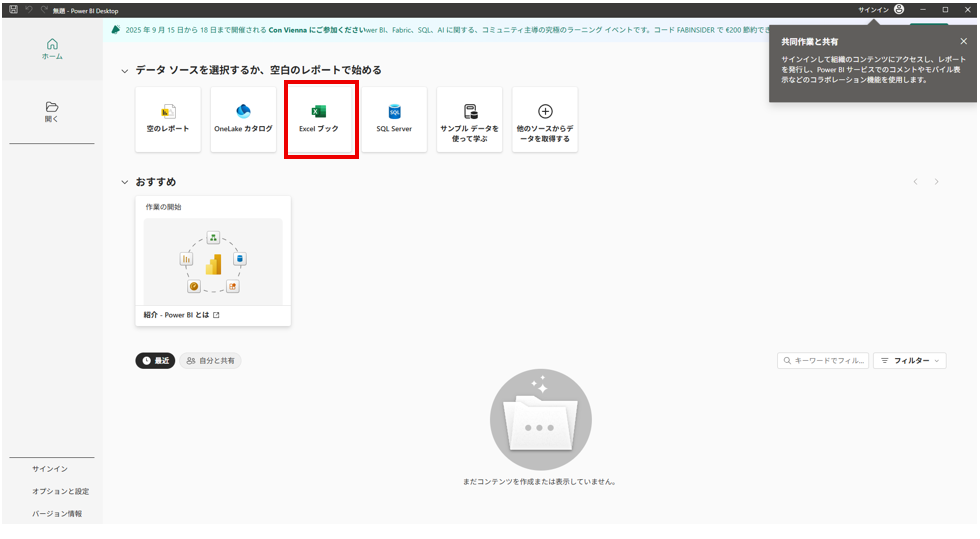Click 他のソースからデータを取得する tile
980x539 pixels.
[x=545, y=119]
